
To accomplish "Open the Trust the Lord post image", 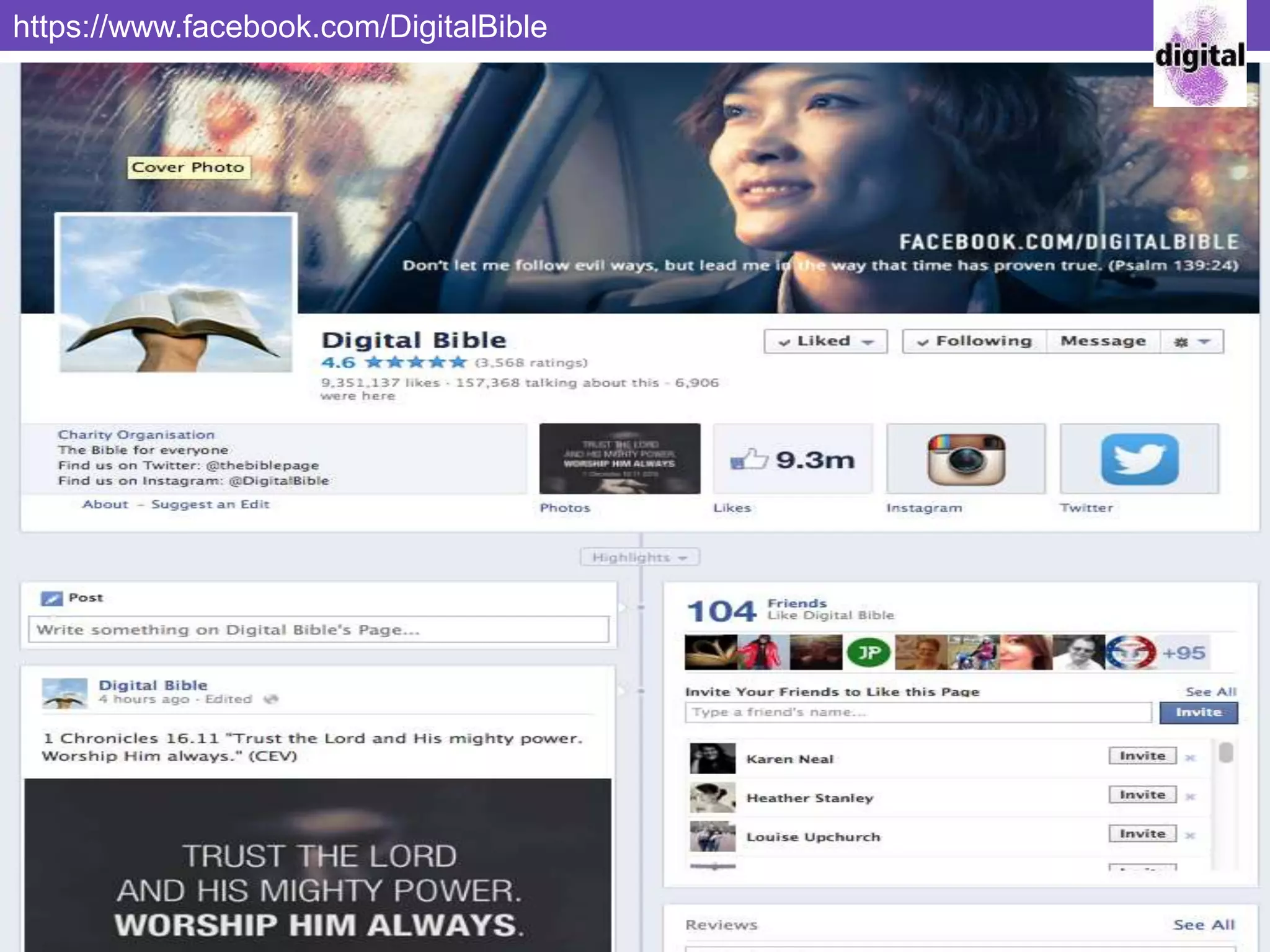I will coord(317,865).
